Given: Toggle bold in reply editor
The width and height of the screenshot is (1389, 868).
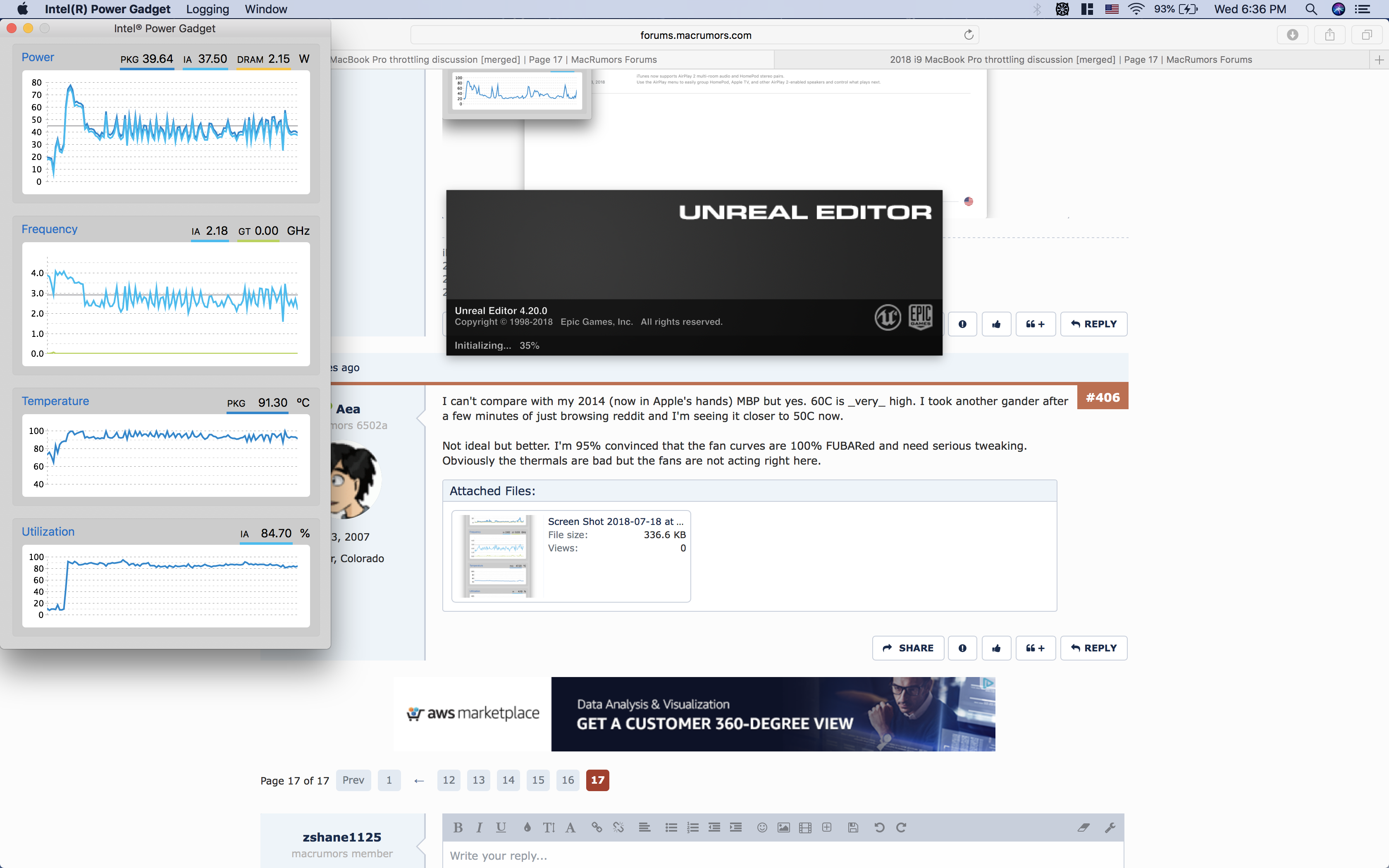Looking at the screenshot, I should [x=458, y=827].
